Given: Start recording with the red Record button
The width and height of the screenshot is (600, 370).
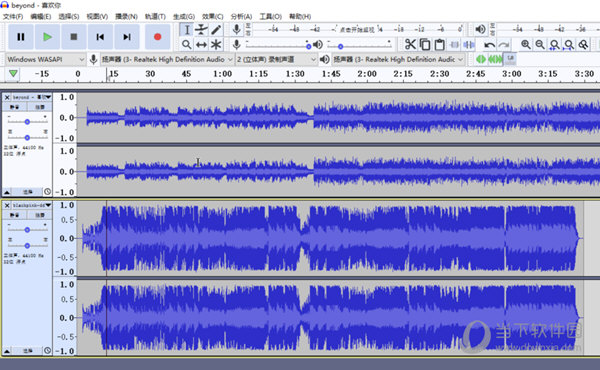Looking at the screenshot, I should click(x=157, y=37).
